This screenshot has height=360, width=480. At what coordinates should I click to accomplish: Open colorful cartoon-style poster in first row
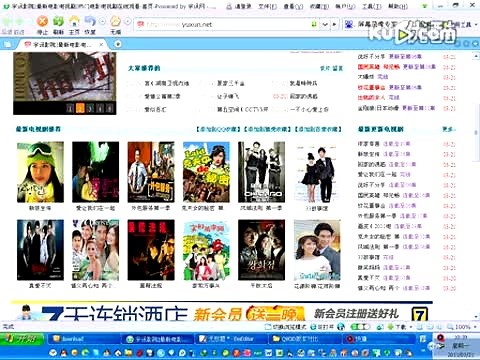click(x=206, y=172)
